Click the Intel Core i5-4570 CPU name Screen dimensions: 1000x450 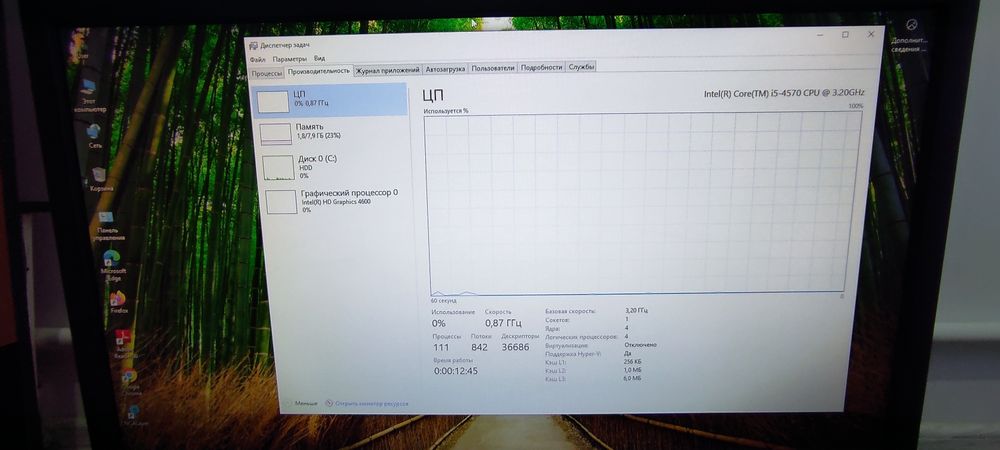coord(784,93)
